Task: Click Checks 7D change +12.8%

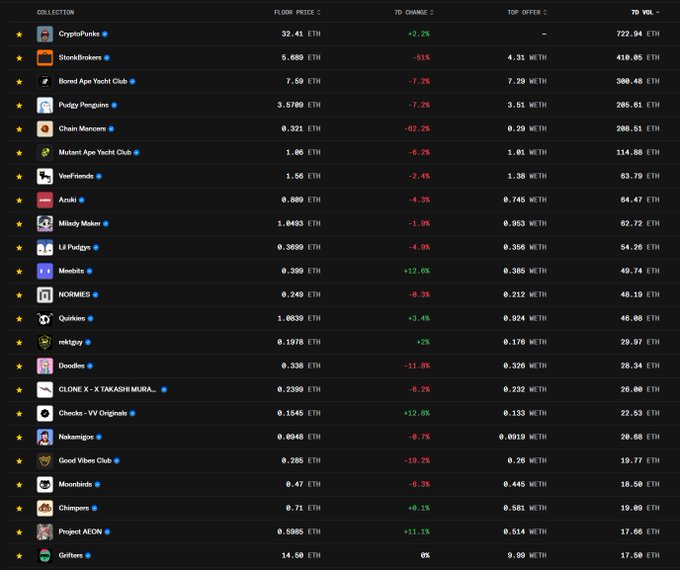Action: [417, 413]
